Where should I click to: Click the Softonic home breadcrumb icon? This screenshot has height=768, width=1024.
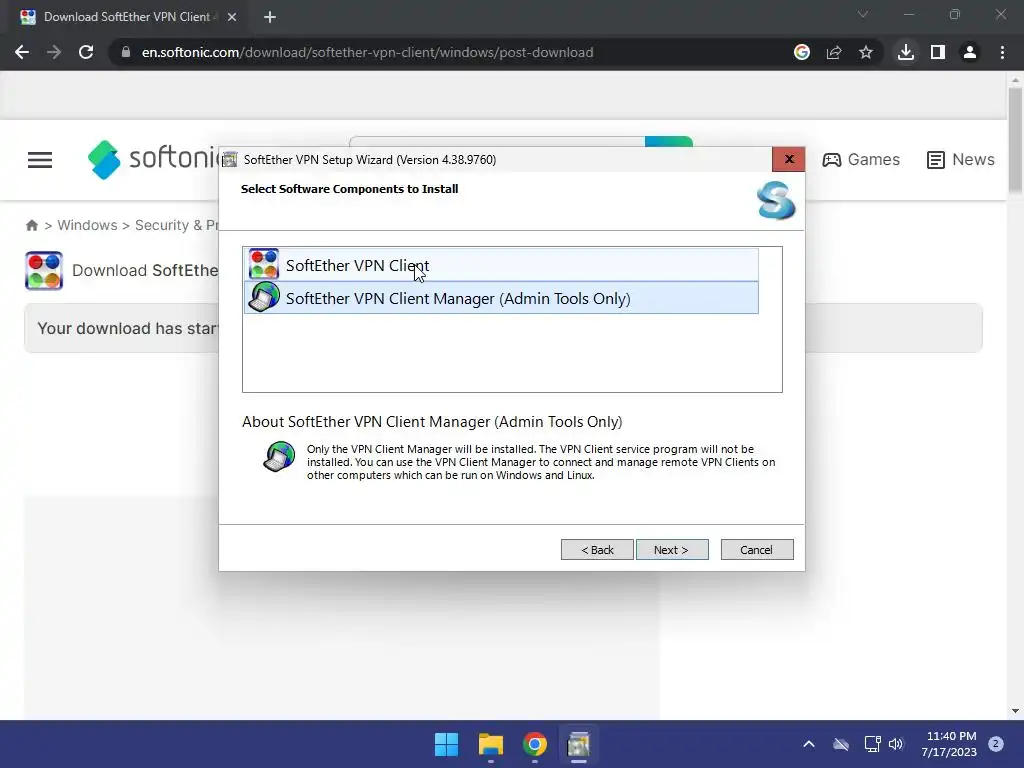pos(31,225)
